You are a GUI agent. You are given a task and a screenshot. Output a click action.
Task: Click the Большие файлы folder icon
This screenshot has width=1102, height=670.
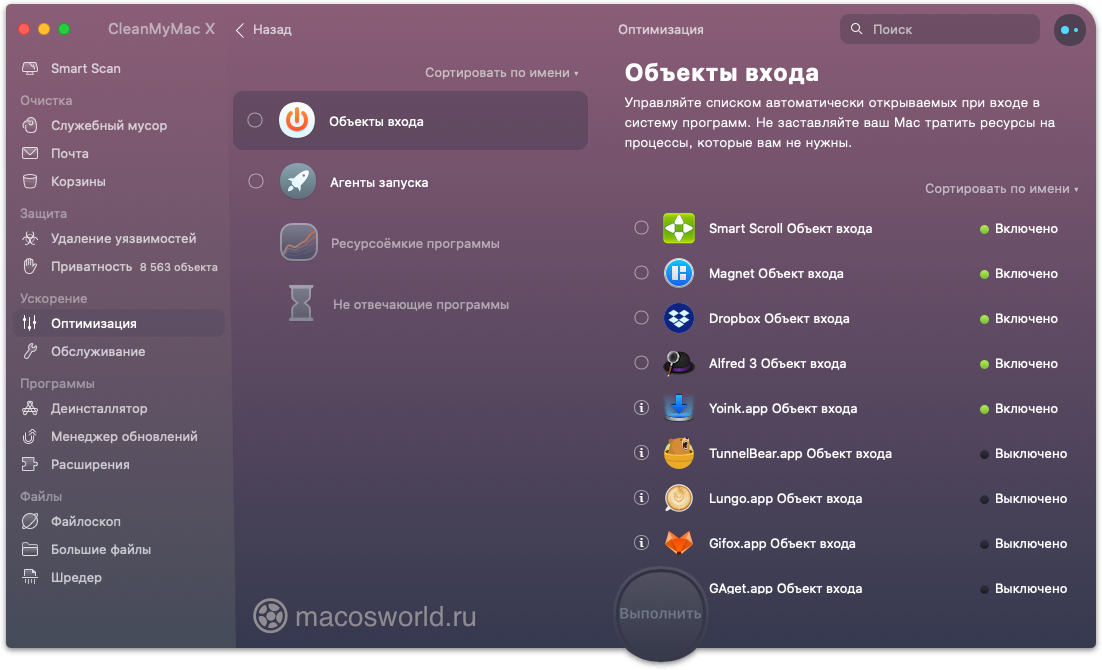click(x=30, y=549)
